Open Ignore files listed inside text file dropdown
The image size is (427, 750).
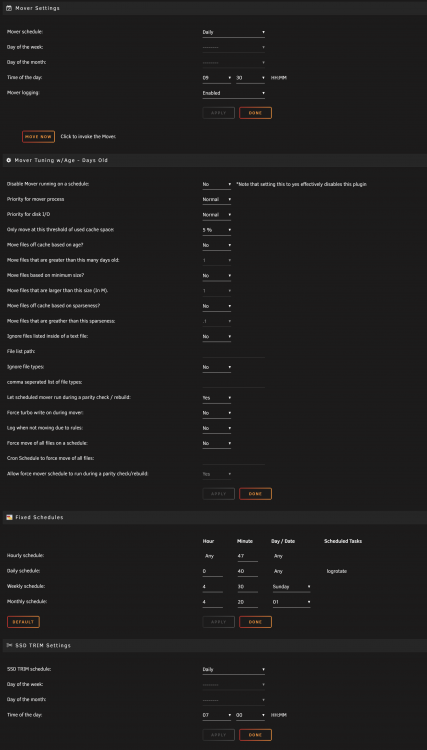pos(217,337)
